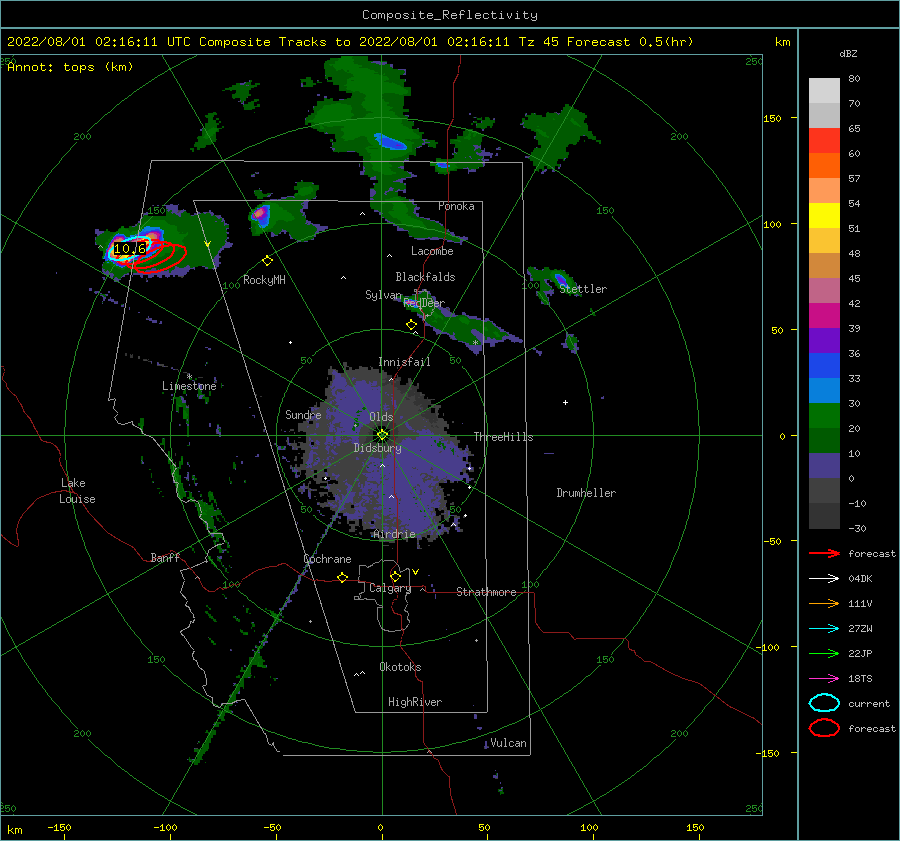Image resolution: width=900 pixels, height=841 pixels.
Task: Click the white 04DK arrow in legend
Action: (824, 578)
